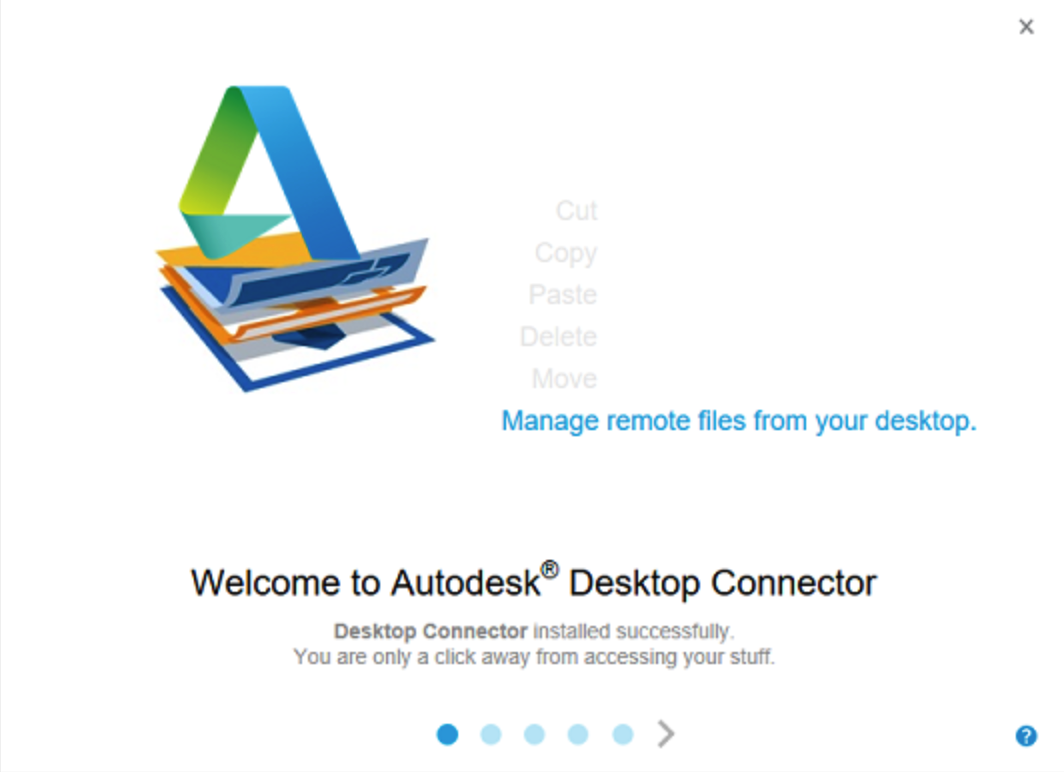Click the Autodesk Desktop Connector logo
The image size is (1064, 772).
pyautogui.click(x=295, y=237)
